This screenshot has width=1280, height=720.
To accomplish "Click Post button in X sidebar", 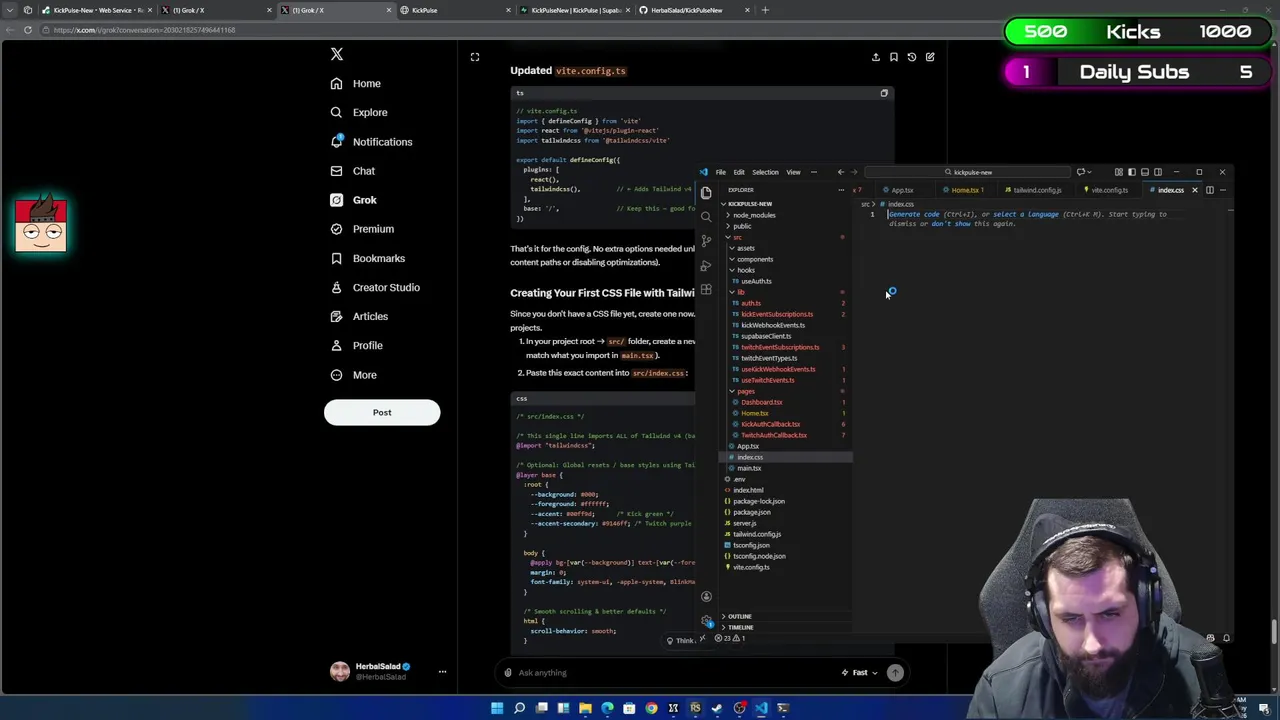I will (382, 412).
